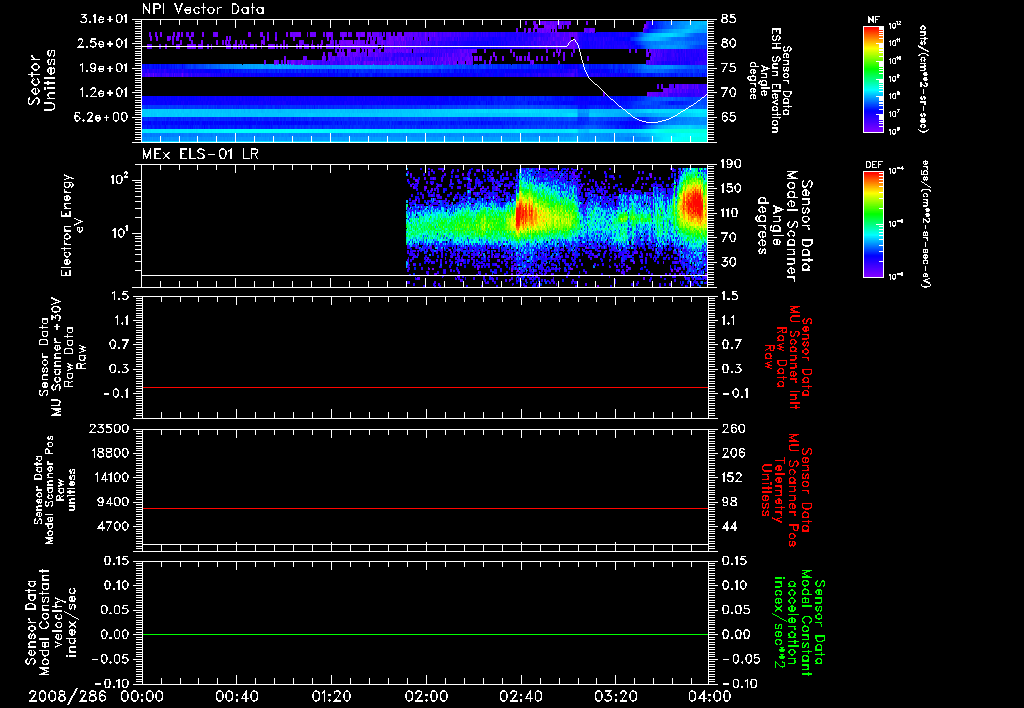Click the 'Sector Unitless' axis label
The image size is (1024, 708).
pyautogui.click(x=42, y=81)
